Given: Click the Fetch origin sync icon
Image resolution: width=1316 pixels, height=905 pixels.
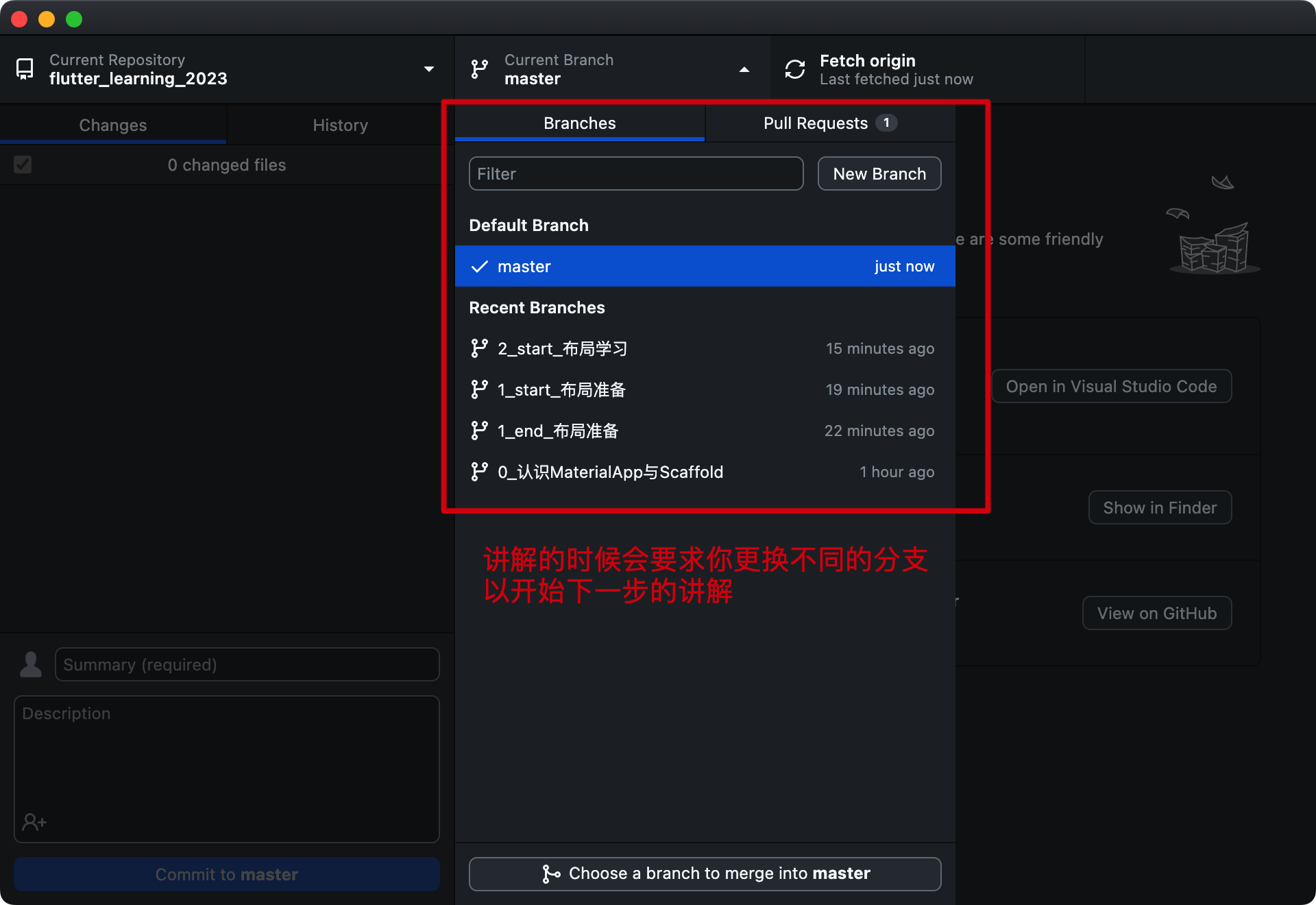Looking at the screenshot, I should pos(795,69).
